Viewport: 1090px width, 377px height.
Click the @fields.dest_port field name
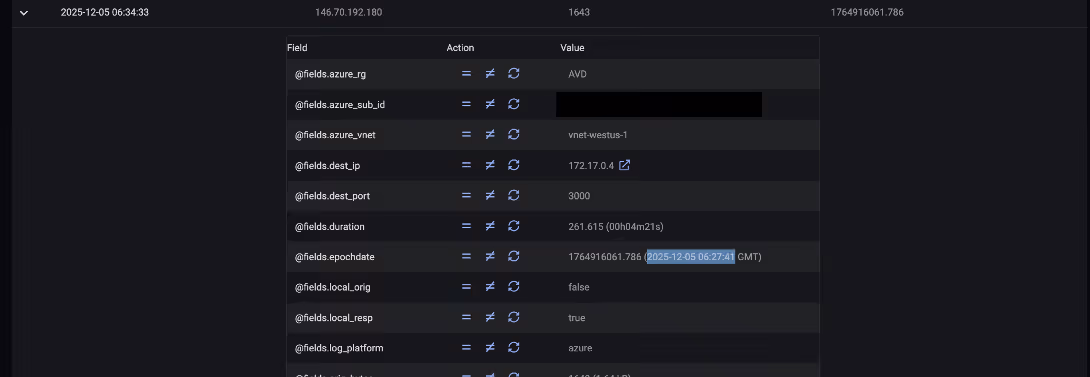(x=332, y=196)
